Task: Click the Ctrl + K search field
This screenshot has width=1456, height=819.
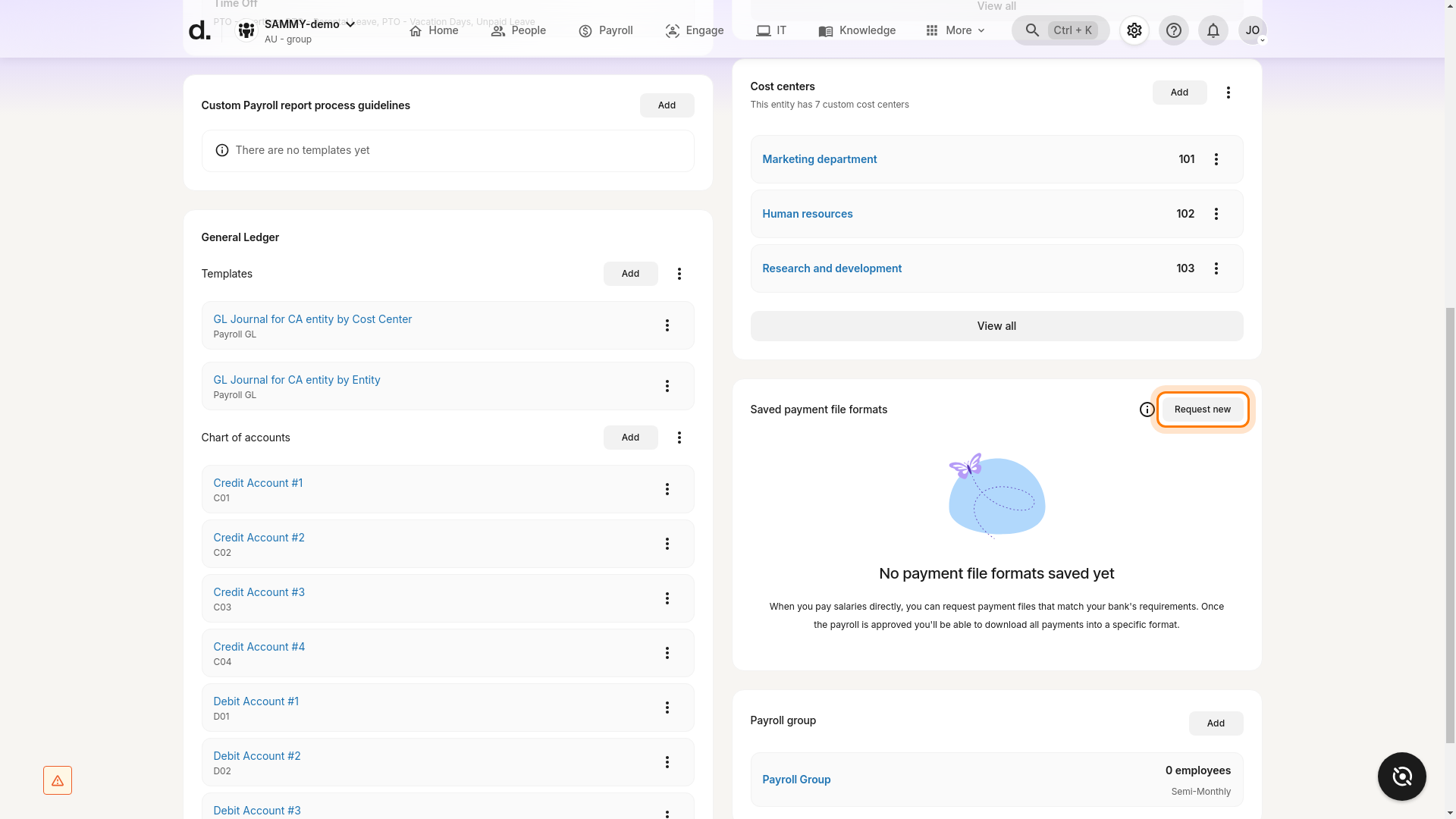Action: click(1060, 30)
